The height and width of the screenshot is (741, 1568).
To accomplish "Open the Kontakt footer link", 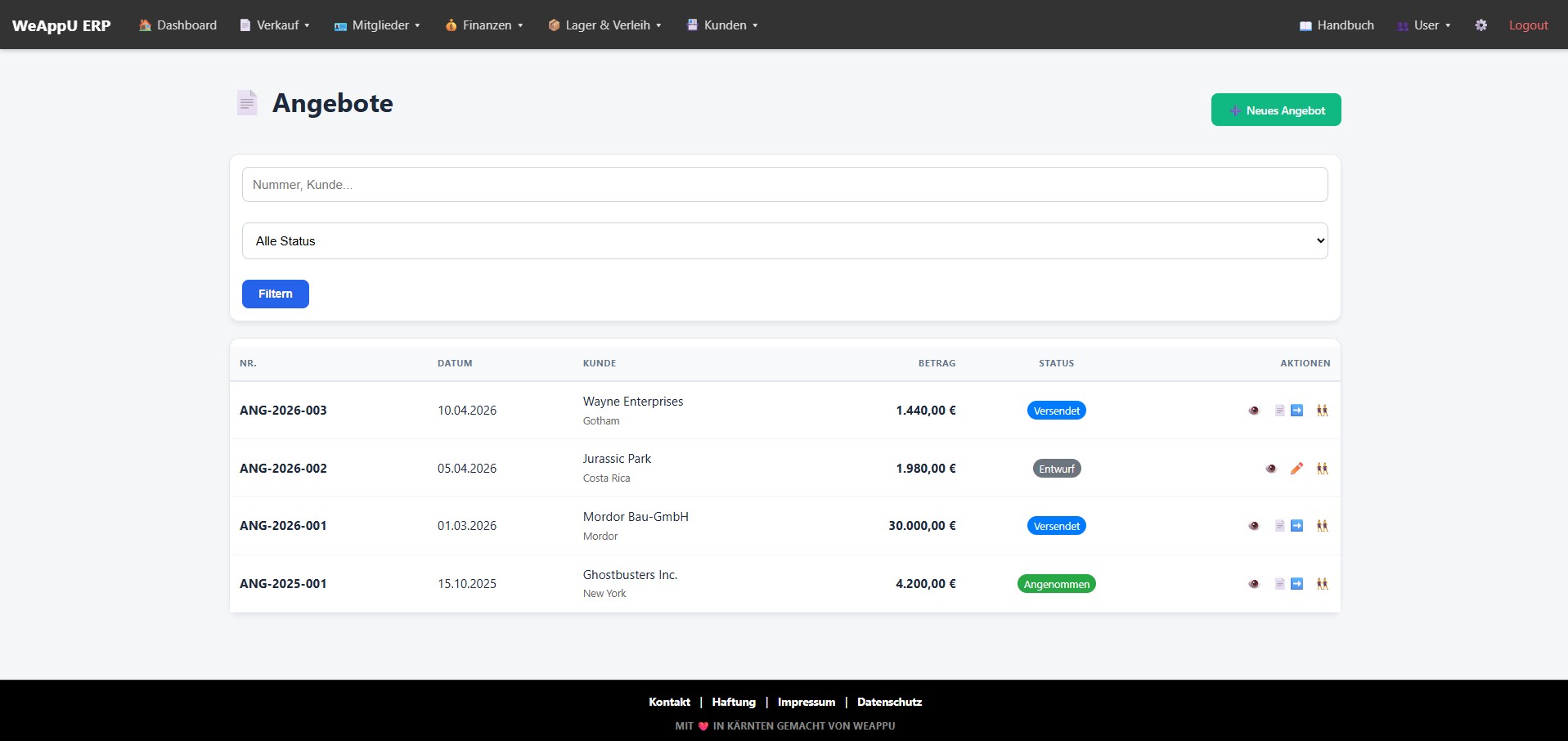I will 669,702.
